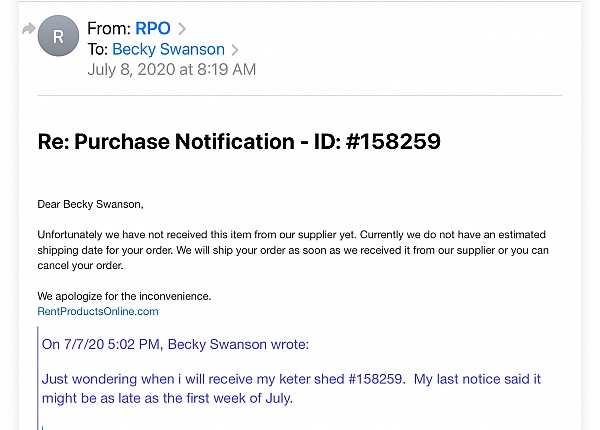Open the gray R sender avatar
The height and width of the screenshot is (430, 600).
click(x=58, y=36)
